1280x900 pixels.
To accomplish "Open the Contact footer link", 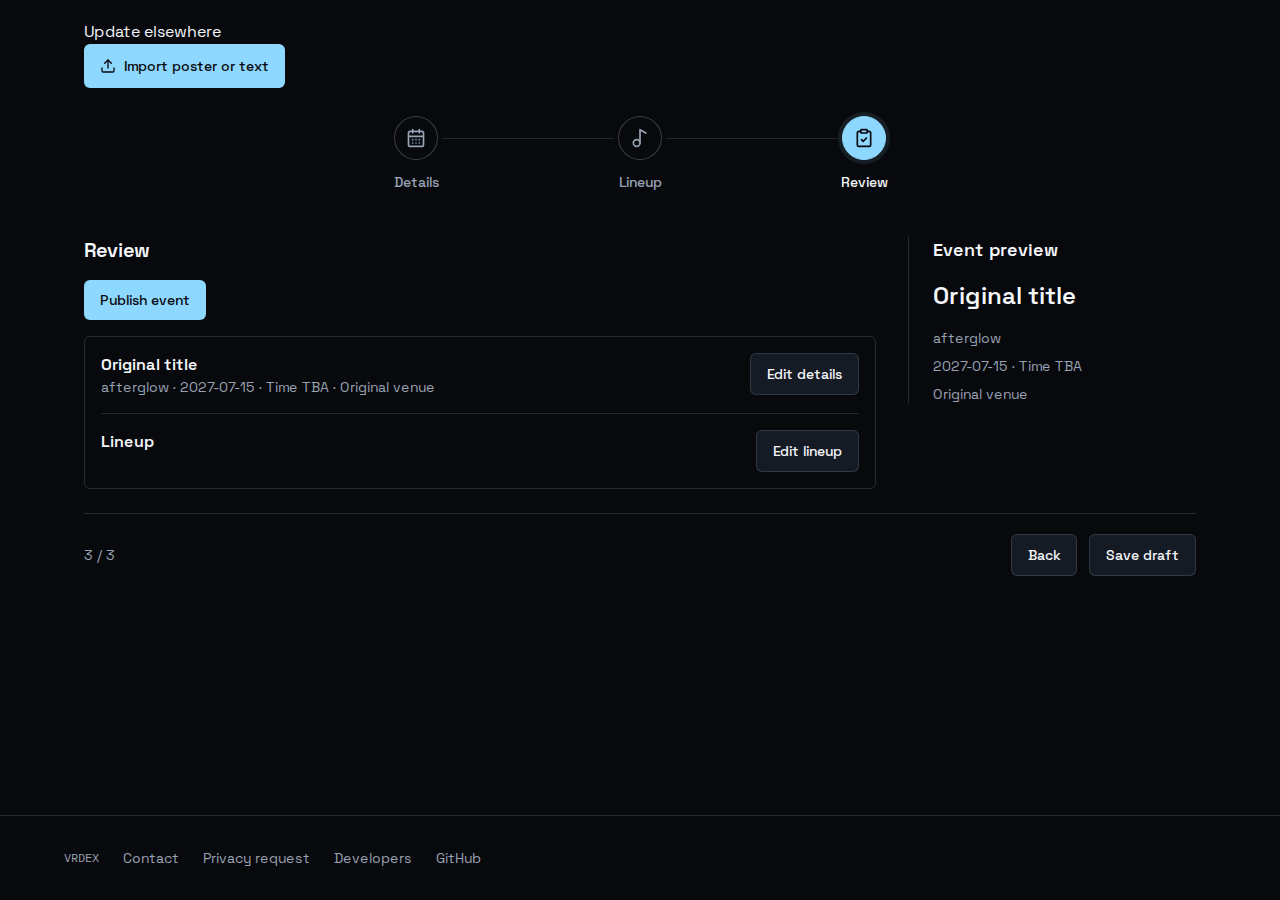I will point(151,858).
